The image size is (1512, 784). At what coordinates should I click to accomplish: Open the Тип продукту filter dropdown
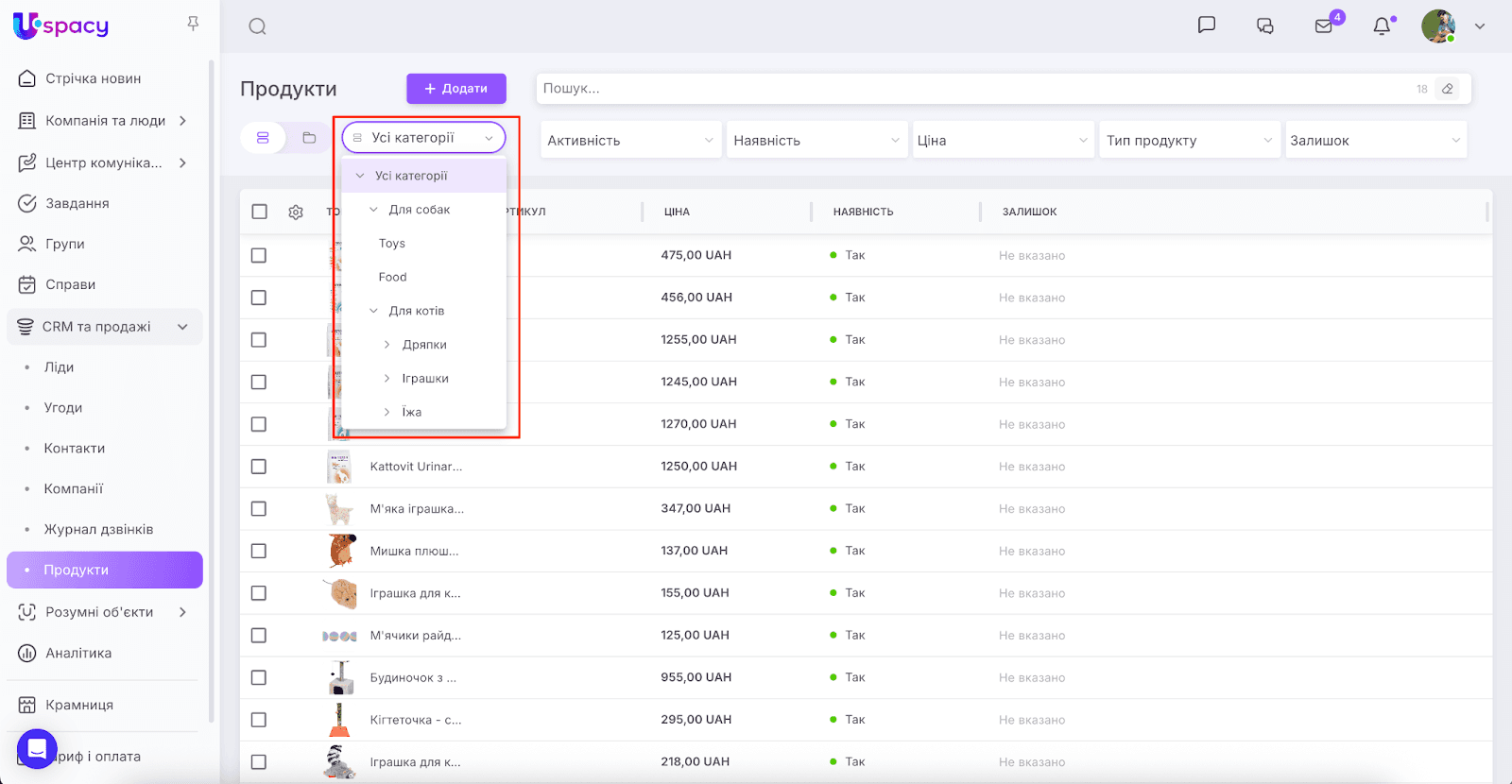point(1189,141)
